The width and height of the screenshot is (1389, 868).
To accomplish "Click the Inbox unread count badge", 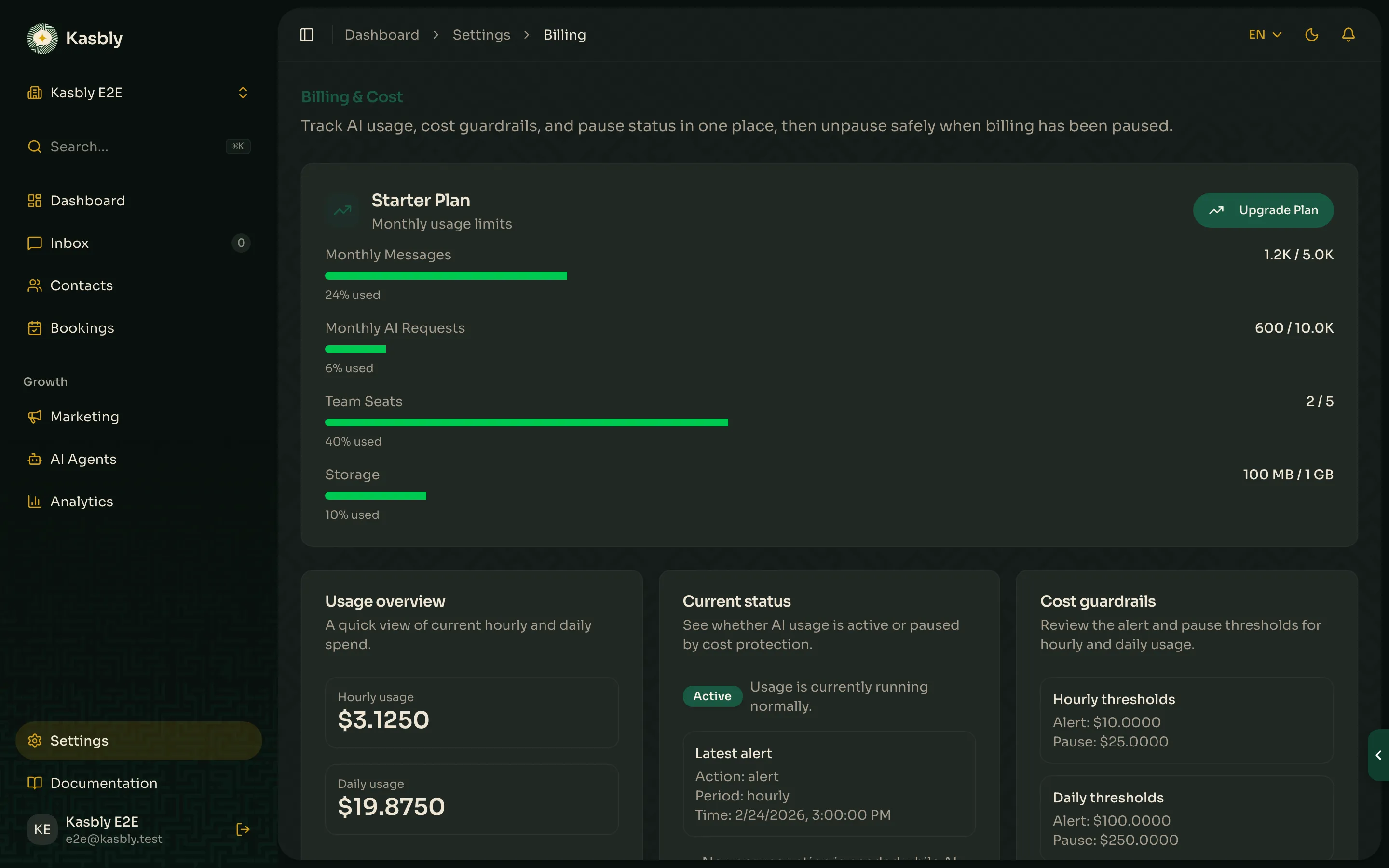I will coord(241,243).
